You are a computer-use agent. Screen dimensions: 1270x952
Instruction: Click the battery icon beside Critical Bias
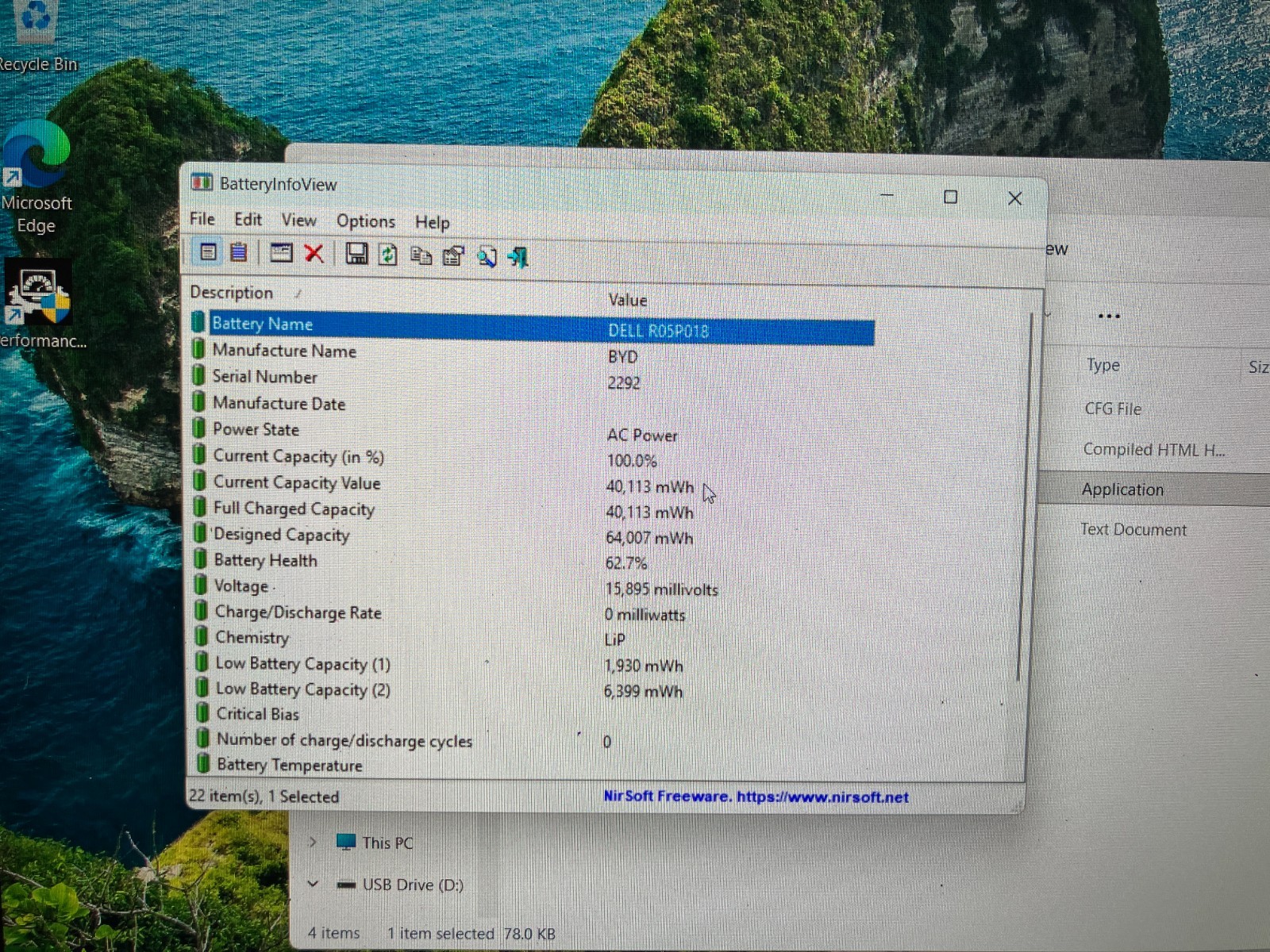[202, 712]
